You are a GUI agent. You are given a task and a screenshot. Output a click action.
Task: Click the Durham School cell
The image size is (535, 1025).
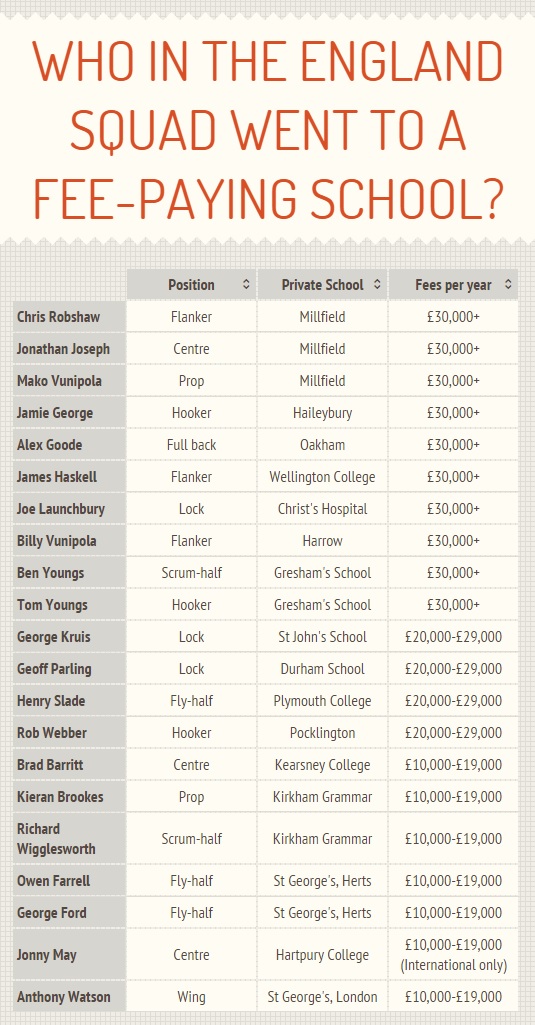(322, 669)
